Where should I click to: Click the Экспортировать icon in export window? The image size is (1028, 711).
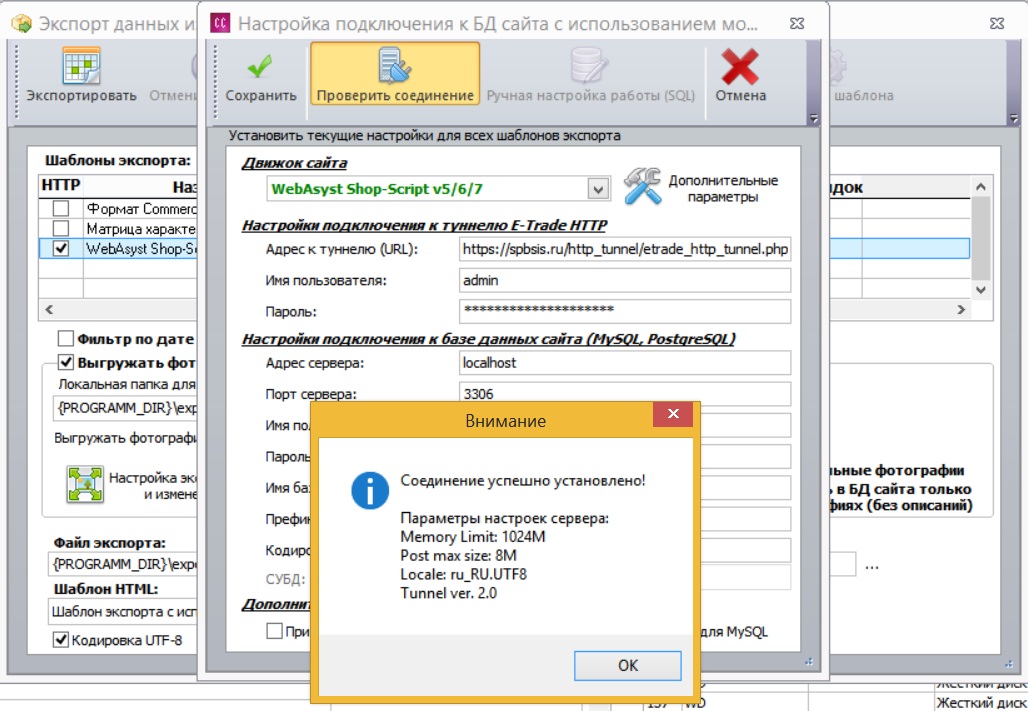[x=81, y=66]
